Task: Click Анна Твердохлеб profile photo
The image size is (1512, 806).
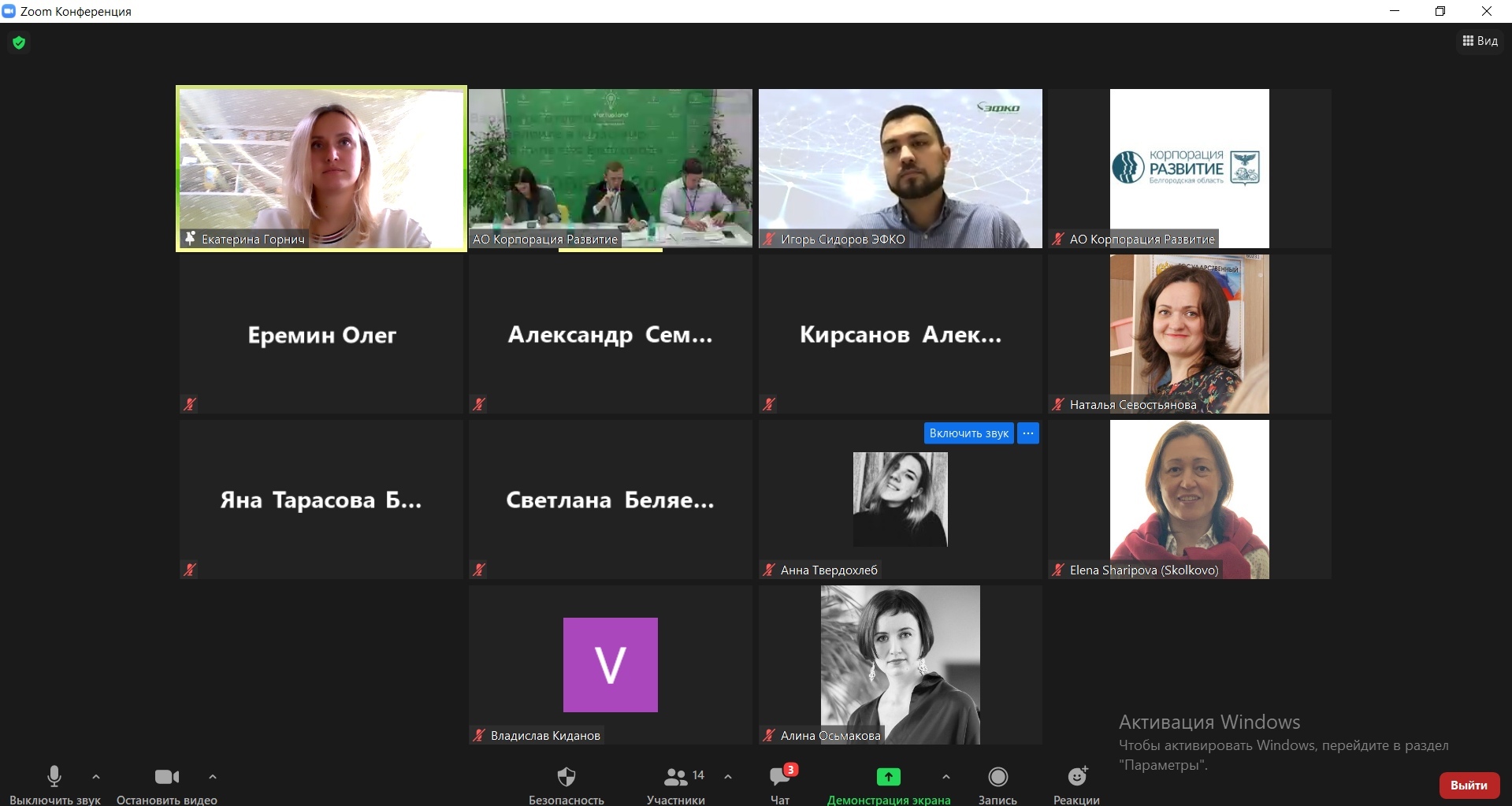Action: pyautogui.click(x=901, y=500)
